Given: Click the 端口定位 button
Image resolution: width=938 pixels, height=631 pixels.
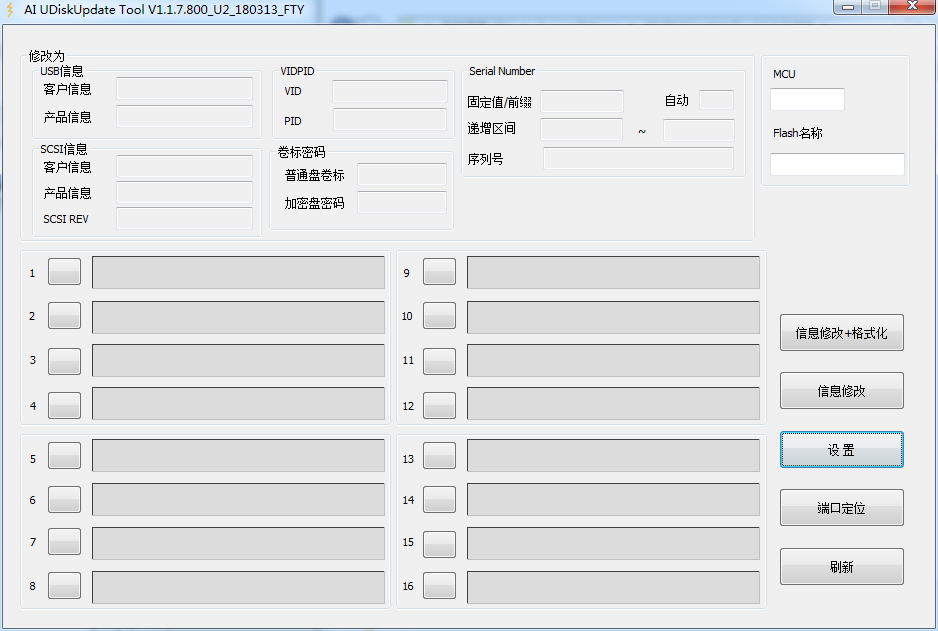Looking at the screenshot, I should (841, 507).
